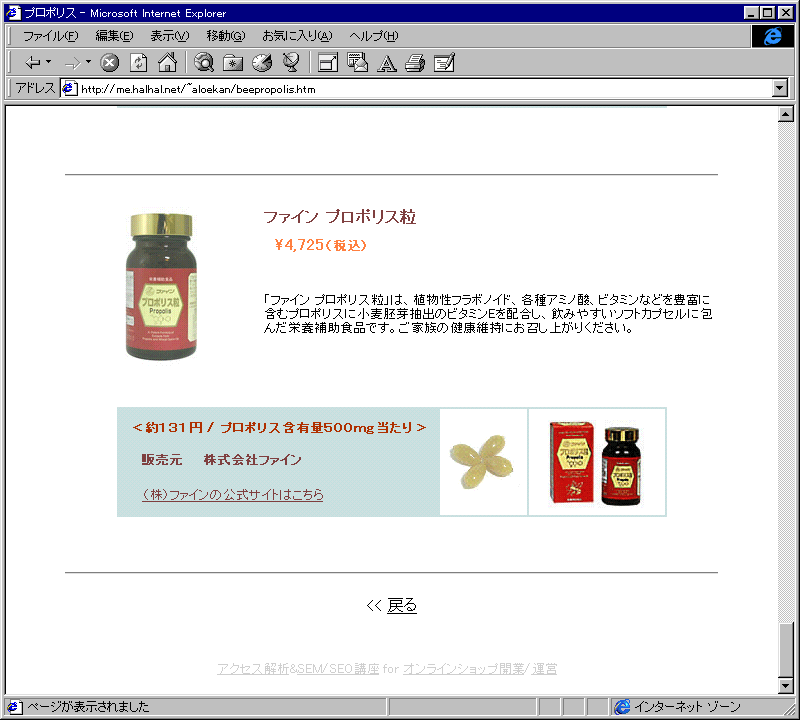The height and width of the screenshot is (720, 800).
Task: Open the Search toolbar icon
Action: (204, 62)
